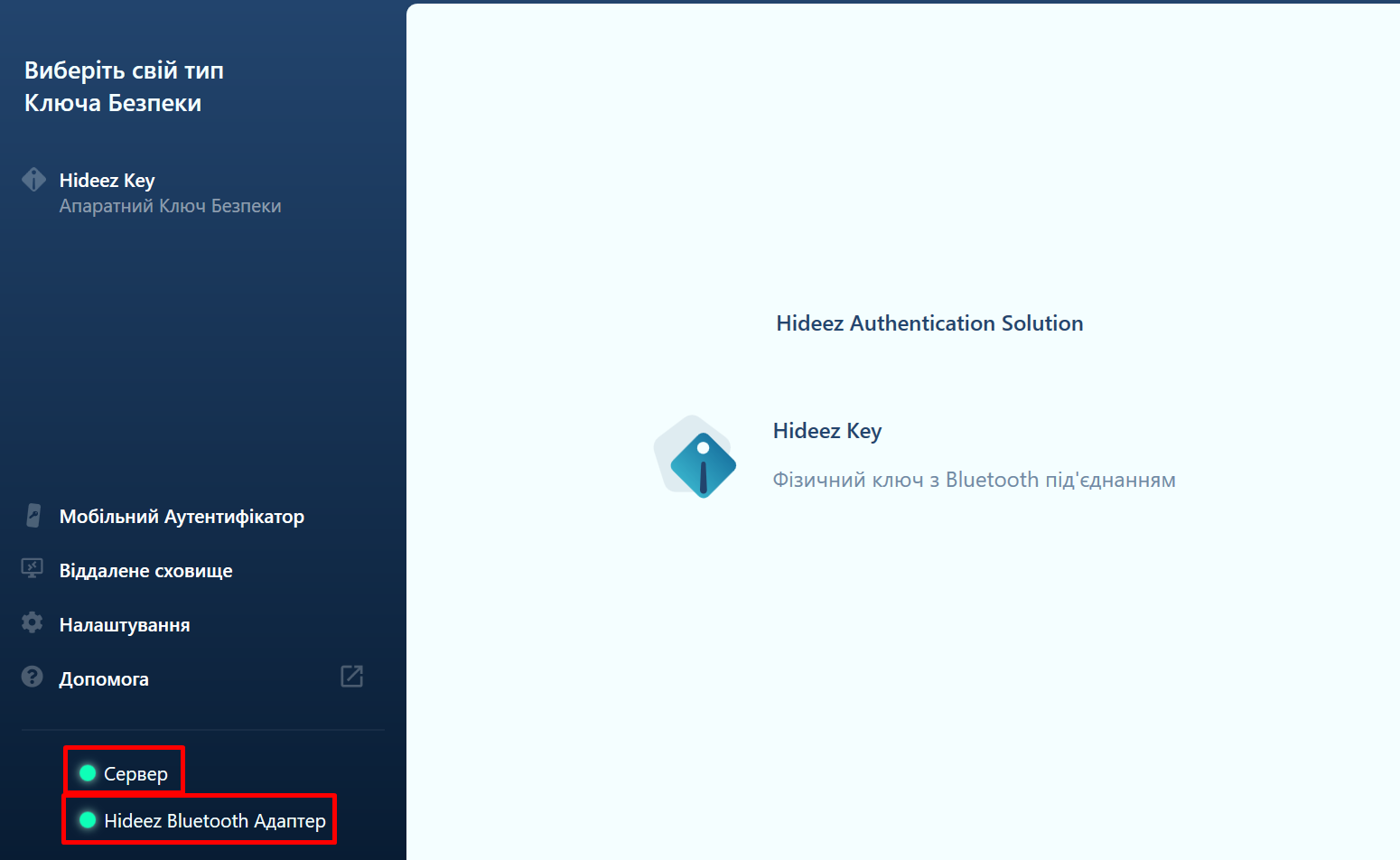Open Віддалене сховище from the sidebar
The image size is (1400, 860).
pos(145,571)
